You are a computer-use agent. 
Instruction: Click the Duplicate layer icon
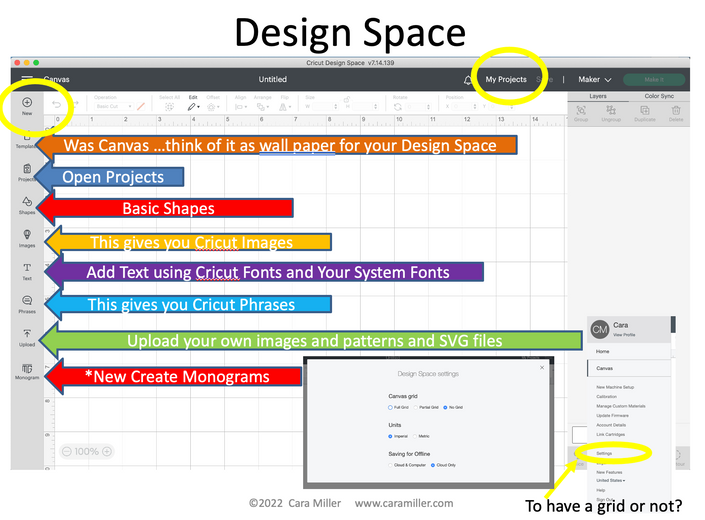coord(644,110)
